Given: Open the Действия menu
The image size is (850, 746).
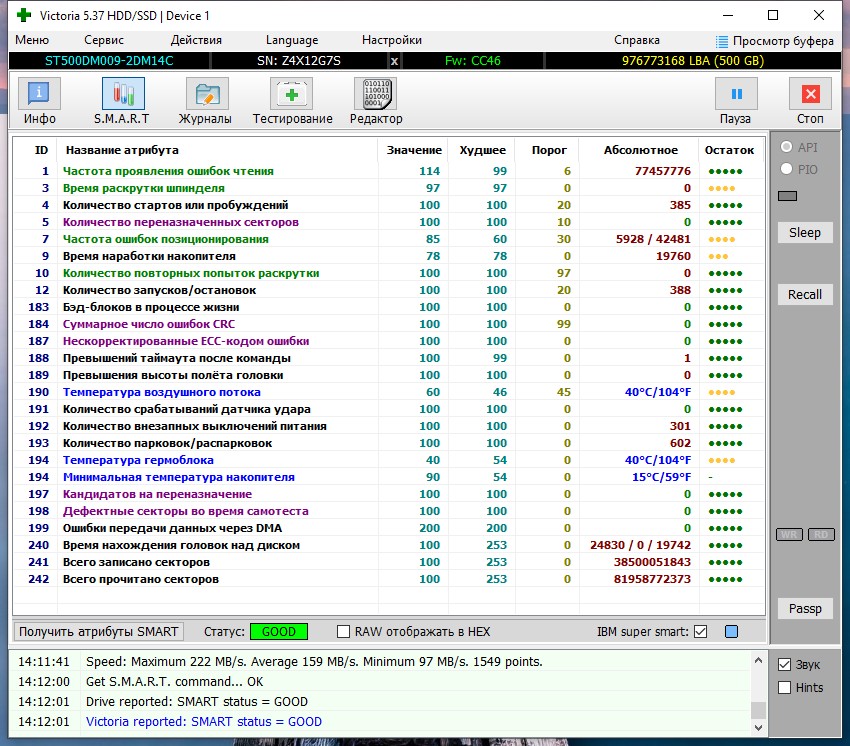Looking at the screenshot, I should [x=196, y=40].
